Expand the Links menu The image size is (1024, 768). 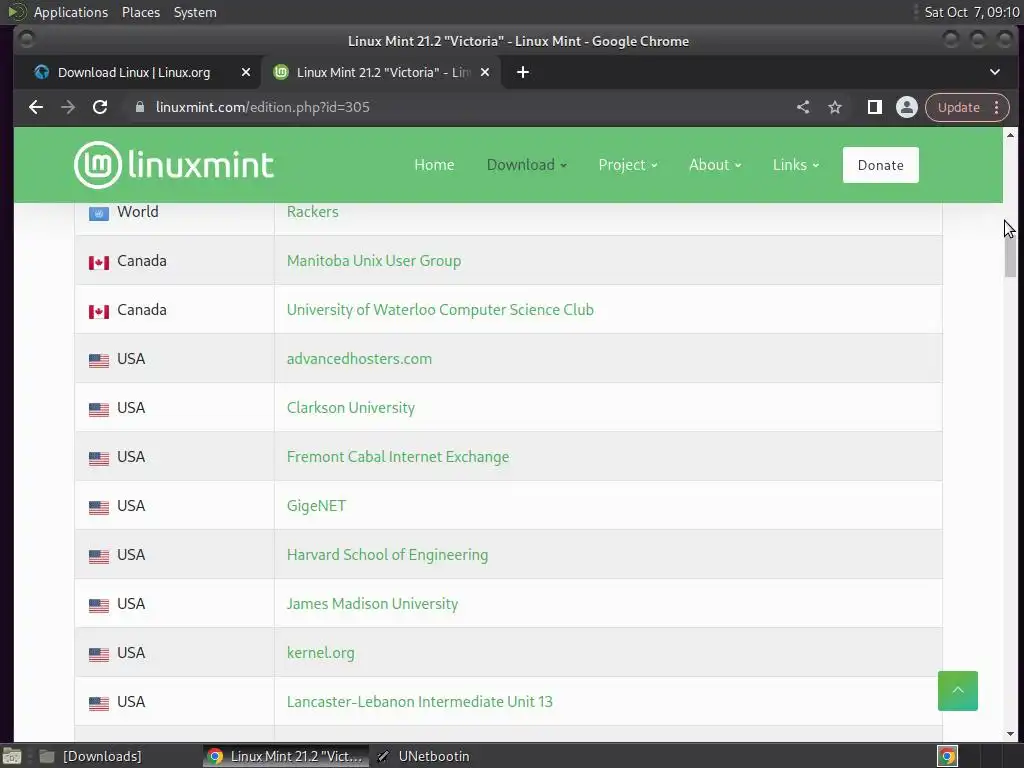[795, 165]
